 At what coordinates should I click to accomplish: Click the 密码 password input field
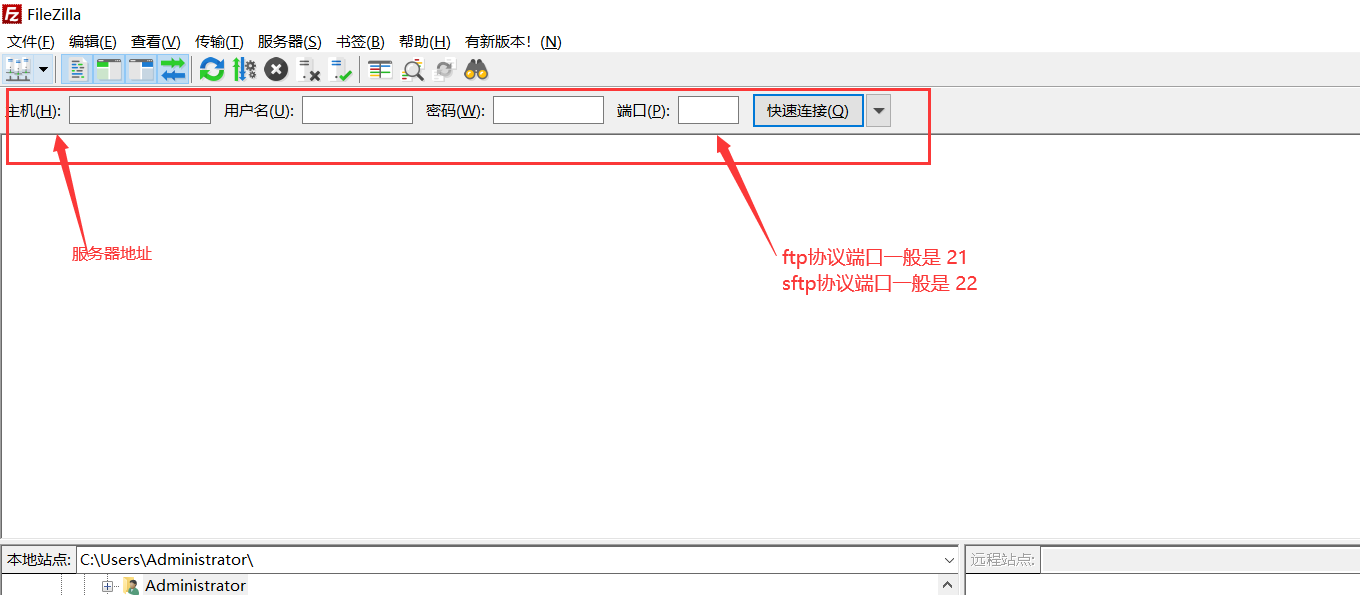pos(548,110)
